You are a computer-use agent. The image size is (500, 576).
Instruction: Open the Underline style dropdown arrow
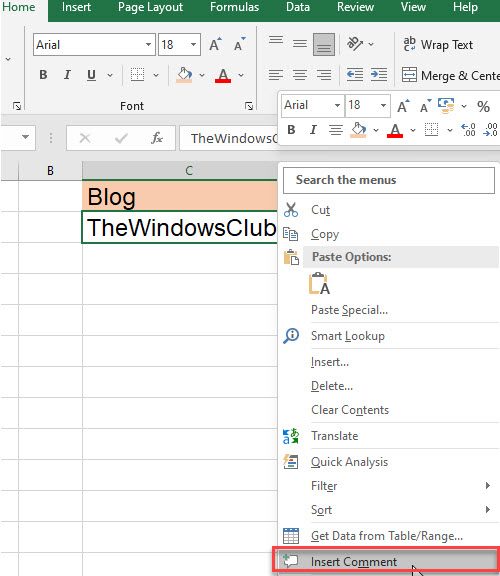coord(110,75)
